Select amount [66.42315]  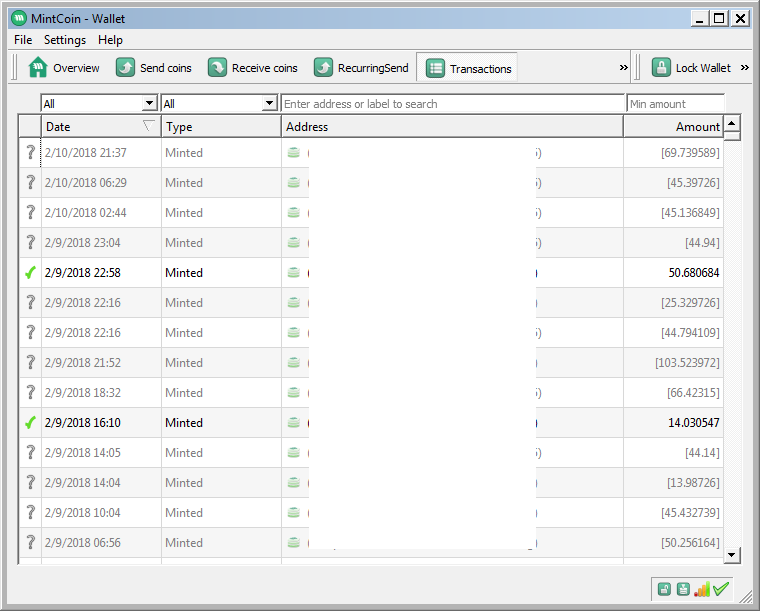693,392
